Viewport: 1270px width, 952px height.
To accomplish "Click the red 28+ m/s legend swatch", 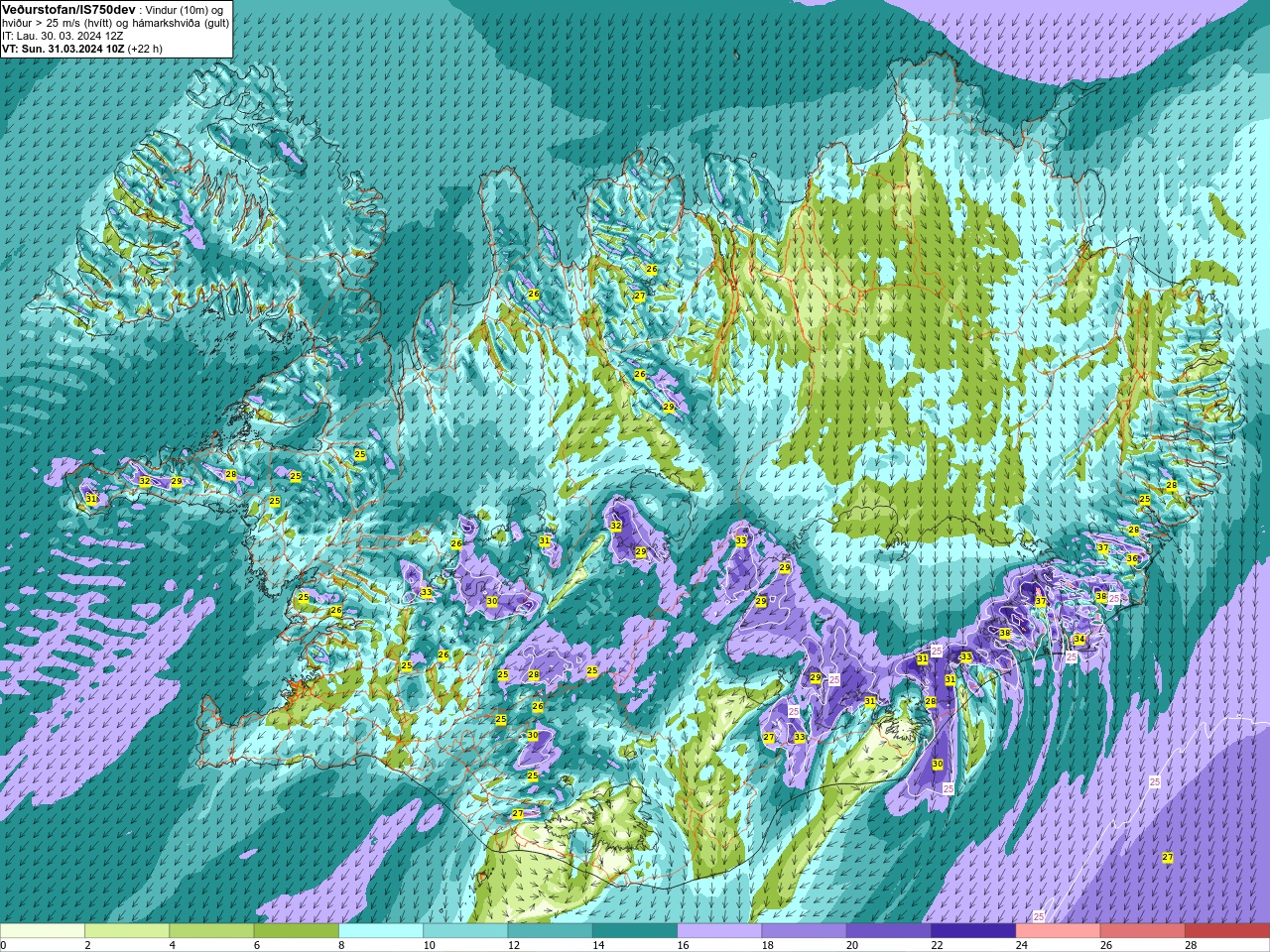I will pyautogui.click(x=1226, y=931).
